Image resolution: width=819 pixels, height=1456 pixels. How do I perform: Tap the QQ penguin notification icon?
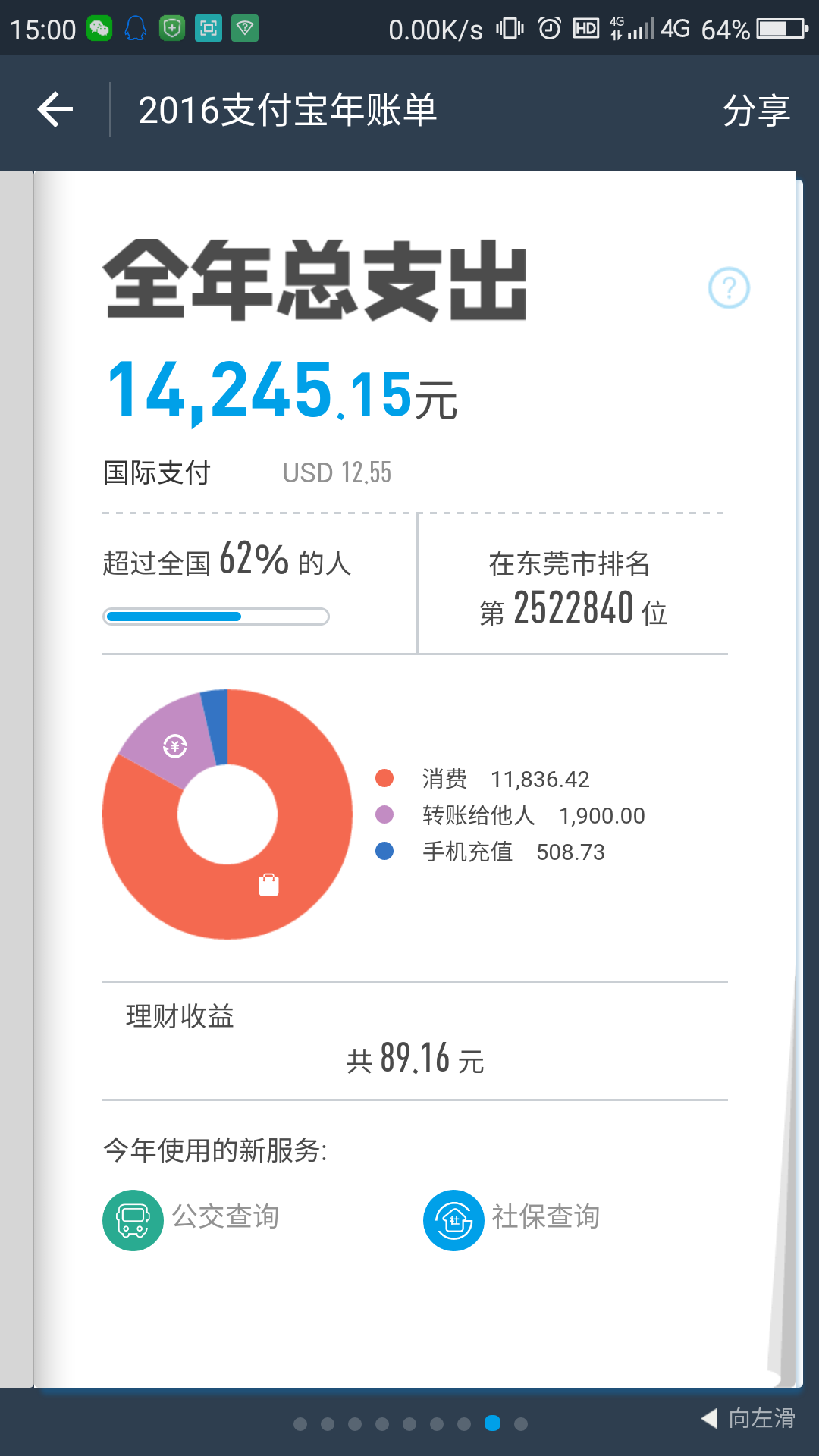(x=135, y=29)
